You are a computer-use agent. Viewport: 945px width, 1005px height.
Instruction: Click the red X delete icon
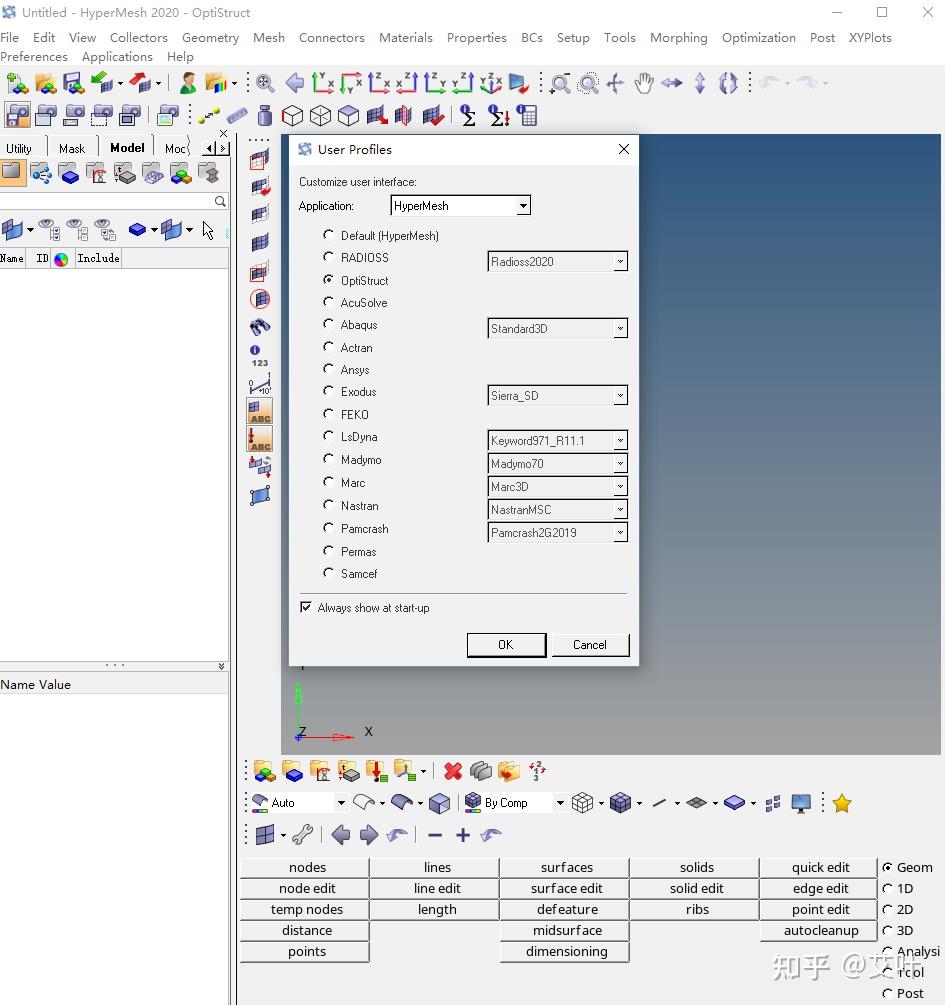coord(453,771)
